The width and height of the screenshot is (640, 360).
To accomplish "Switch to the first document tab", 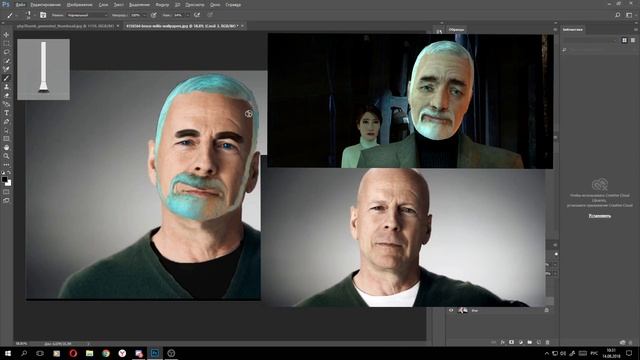I will click(x=64, y=26).
